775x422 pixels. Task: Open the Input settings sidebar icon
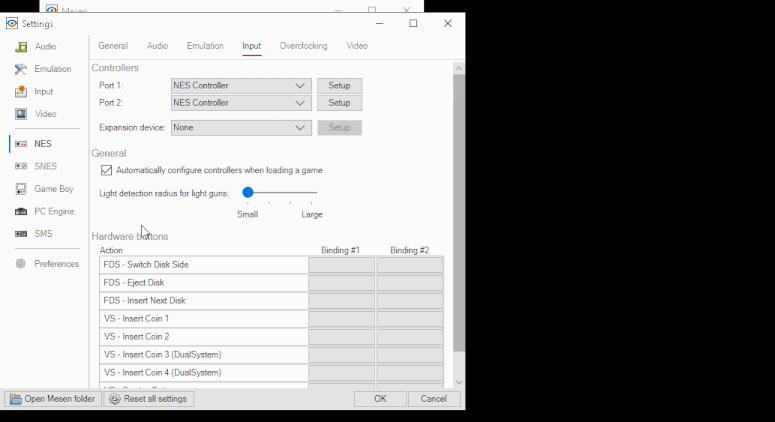click(21, 92)
